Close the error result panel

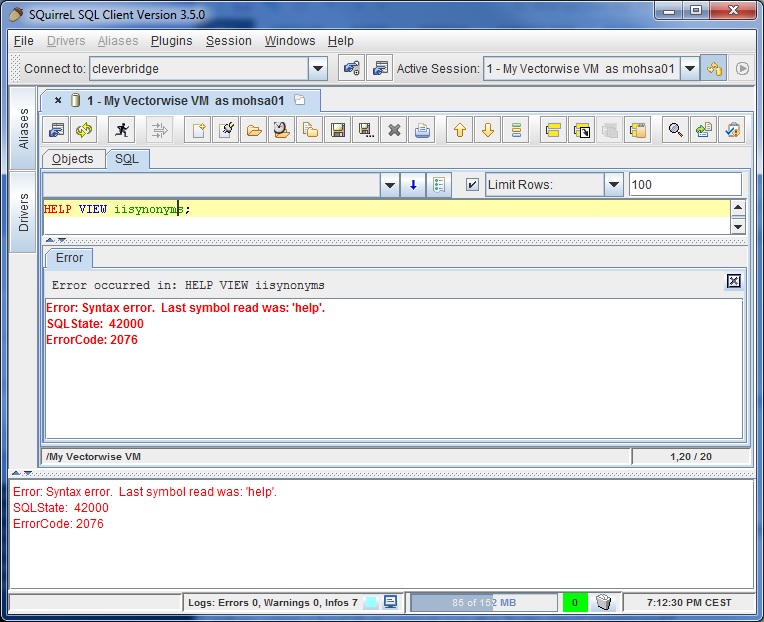click(x=733, y=281)
